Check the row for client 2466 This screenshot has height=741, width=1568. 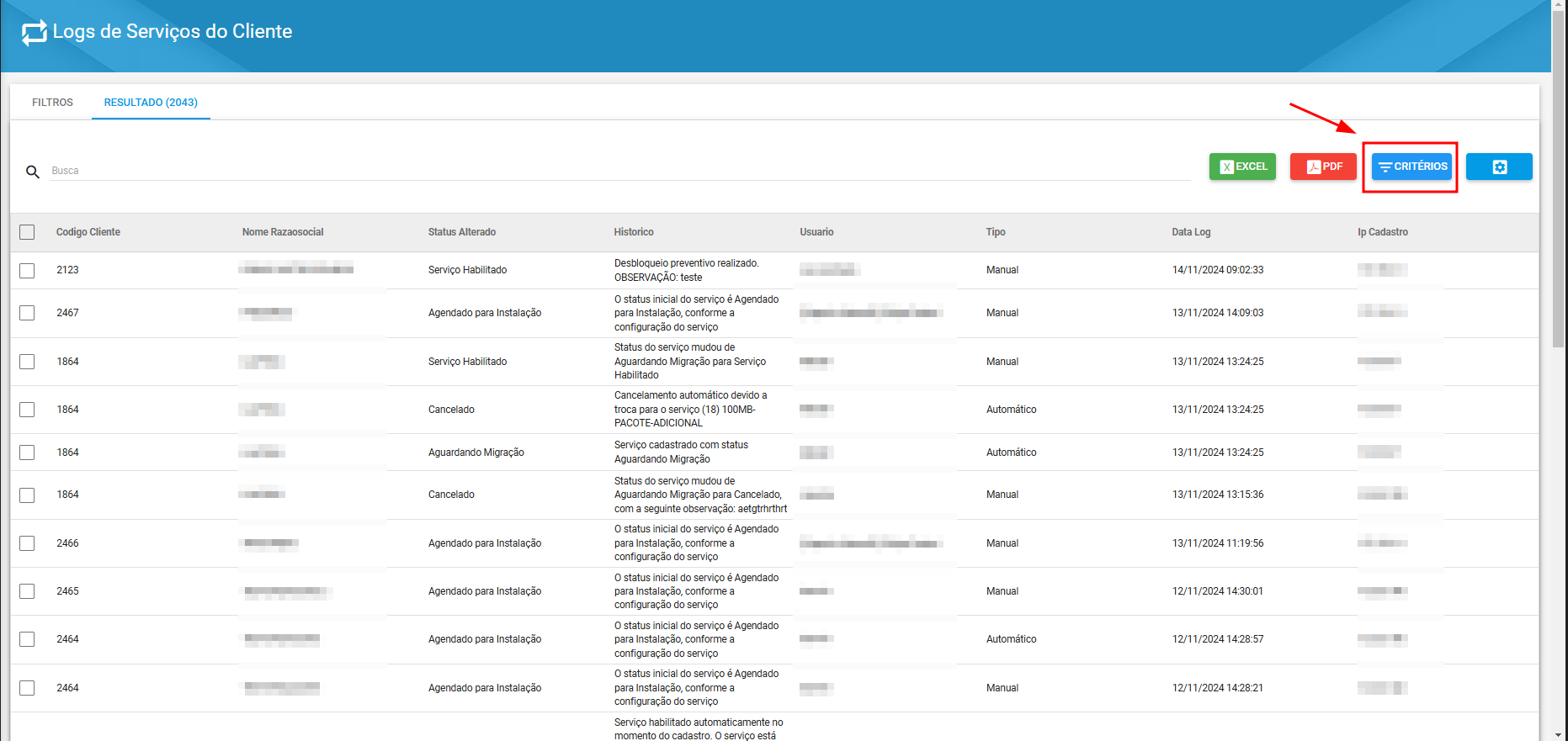point(27,543)
